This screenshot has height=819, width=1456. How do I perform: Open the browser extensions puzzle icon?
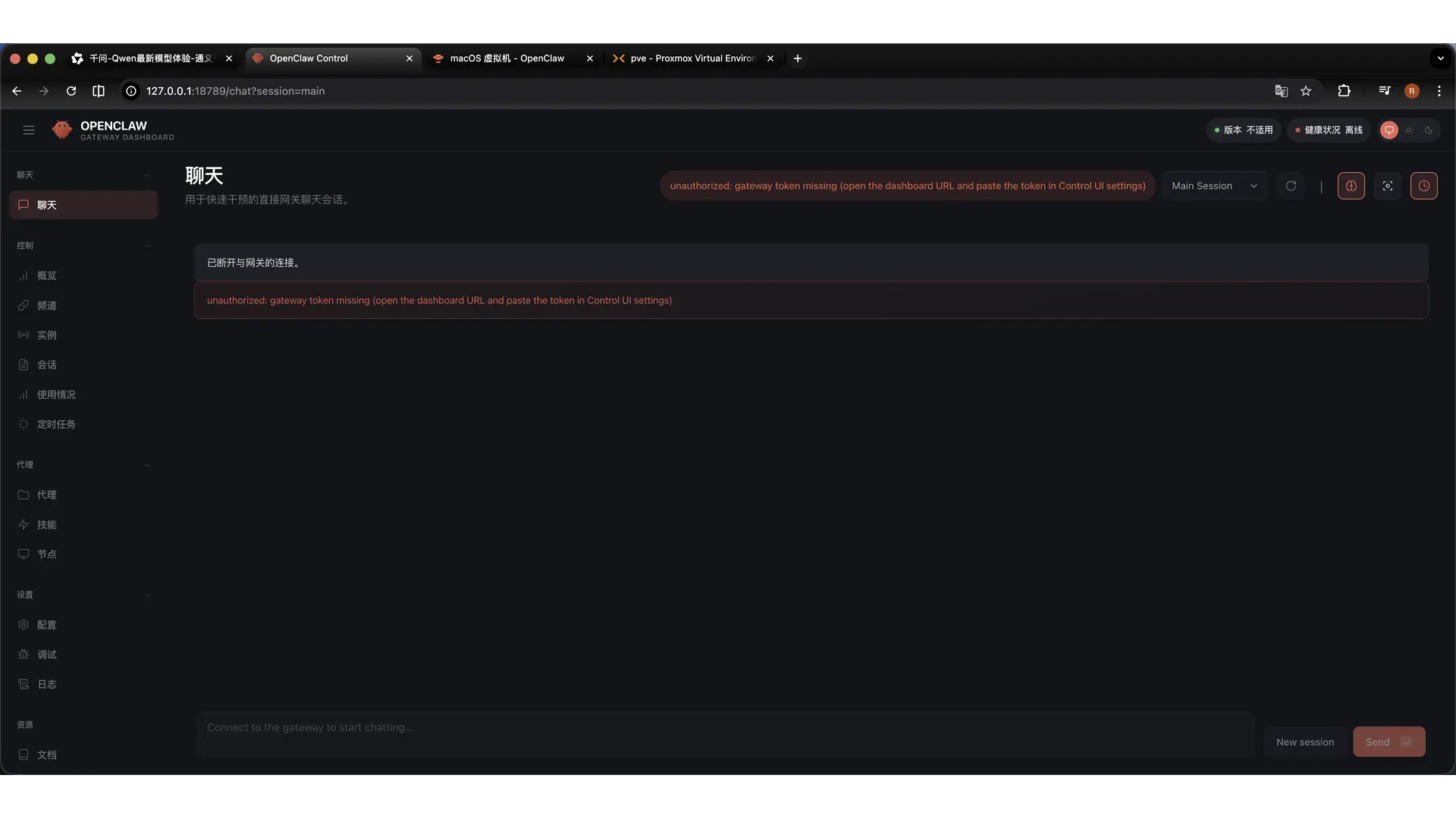(x=1344, y=91)
